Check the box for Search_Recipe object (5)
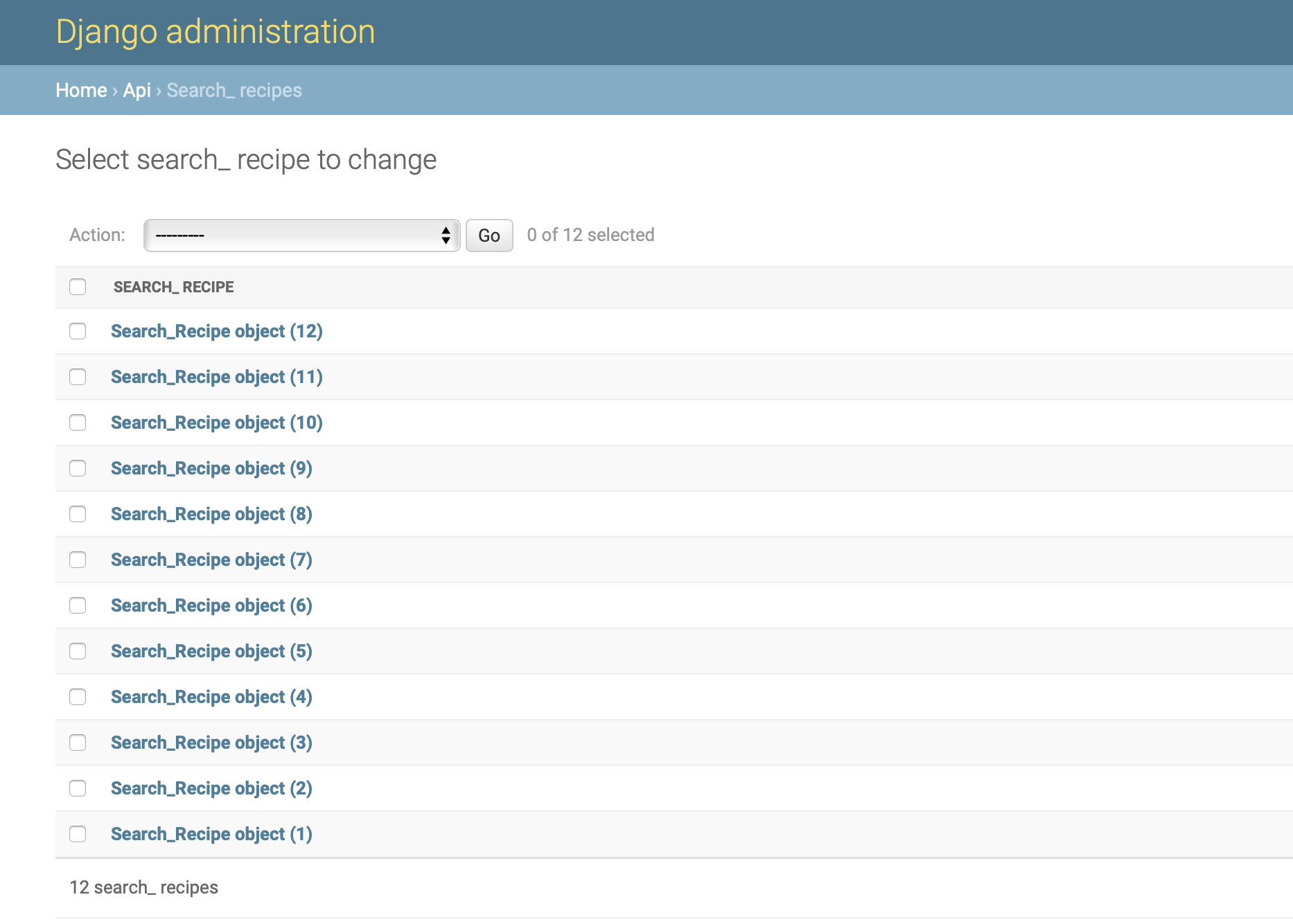1293x924 pixels. 78,651
